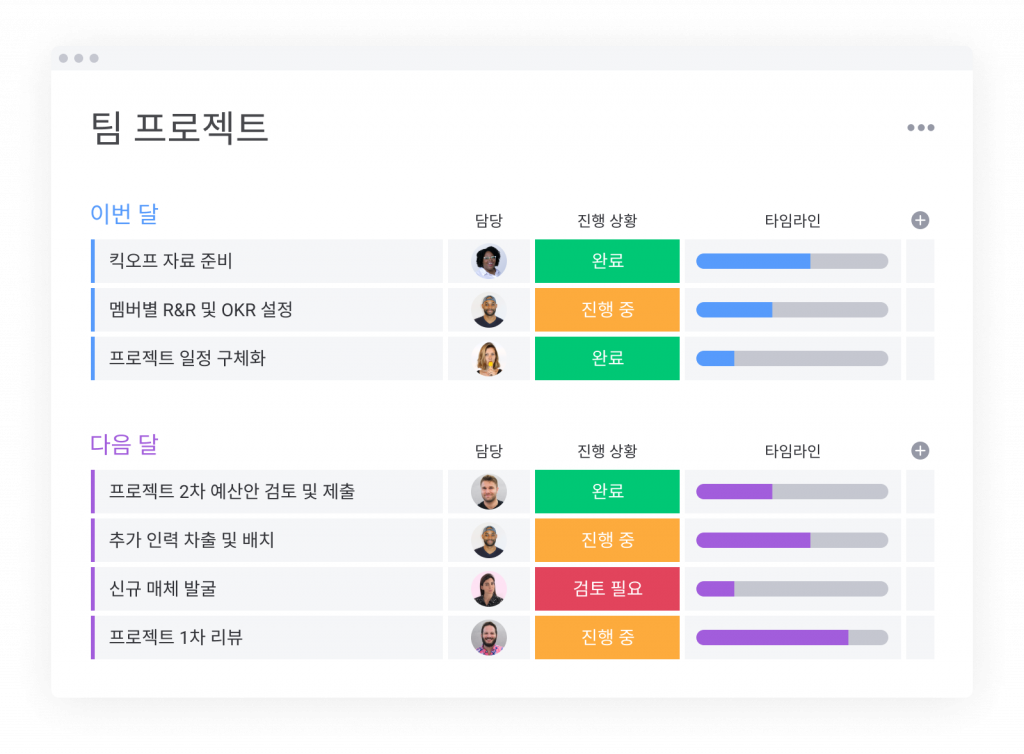Edit the 팀 프로젝트 board title
Image resolution: width=1024 pixels, height=754 pixels.
pyautogui.click(x=179, y=127)
